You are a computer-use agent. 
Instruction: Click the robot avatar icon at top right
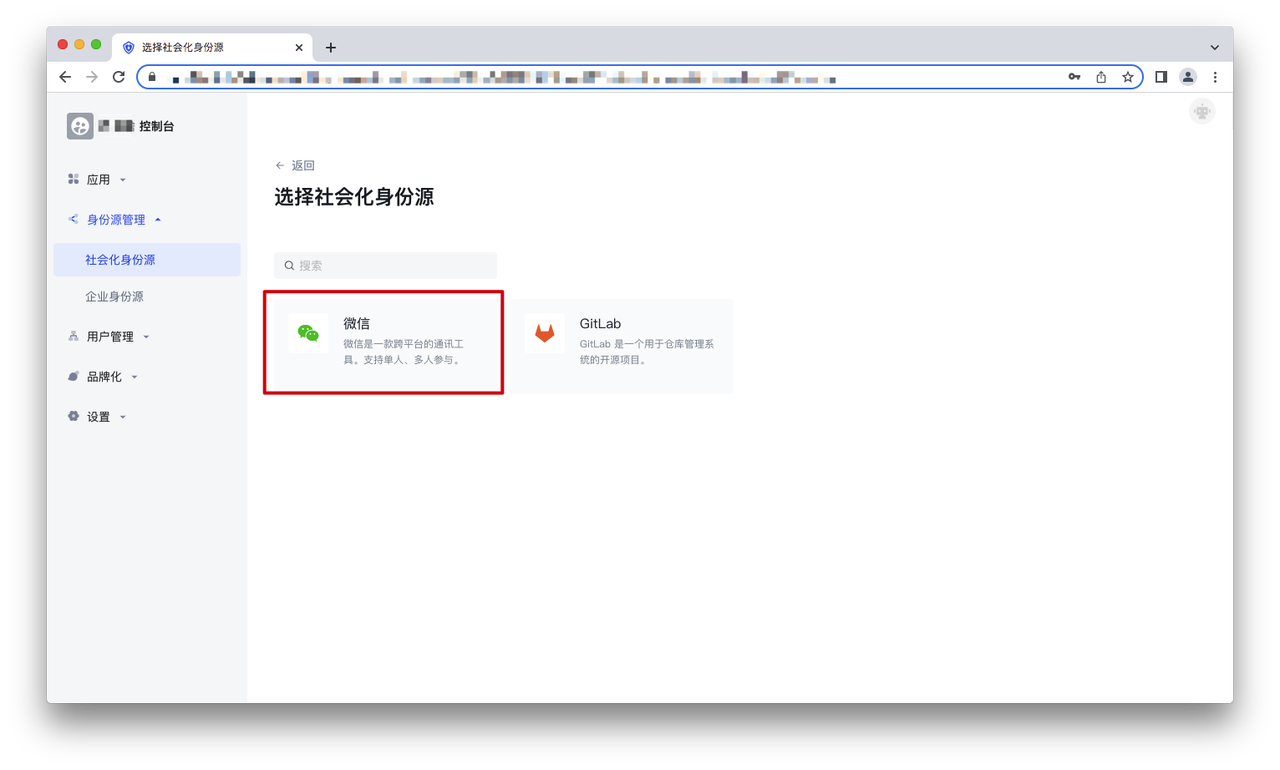point(1202,112)
